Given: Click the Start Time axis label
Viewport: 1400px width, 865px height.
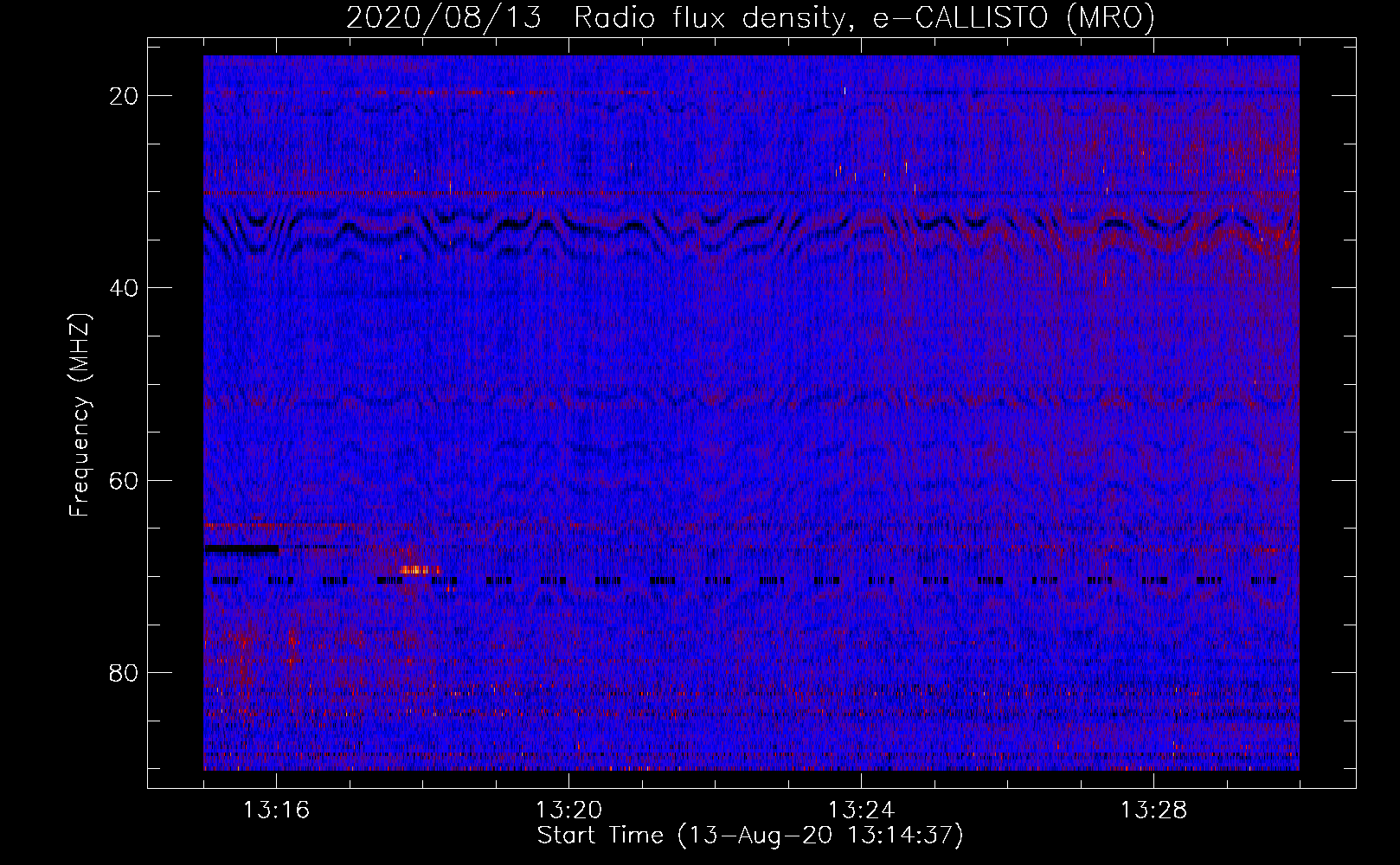Looking at the screenshot, I should [x=750, y=836].
